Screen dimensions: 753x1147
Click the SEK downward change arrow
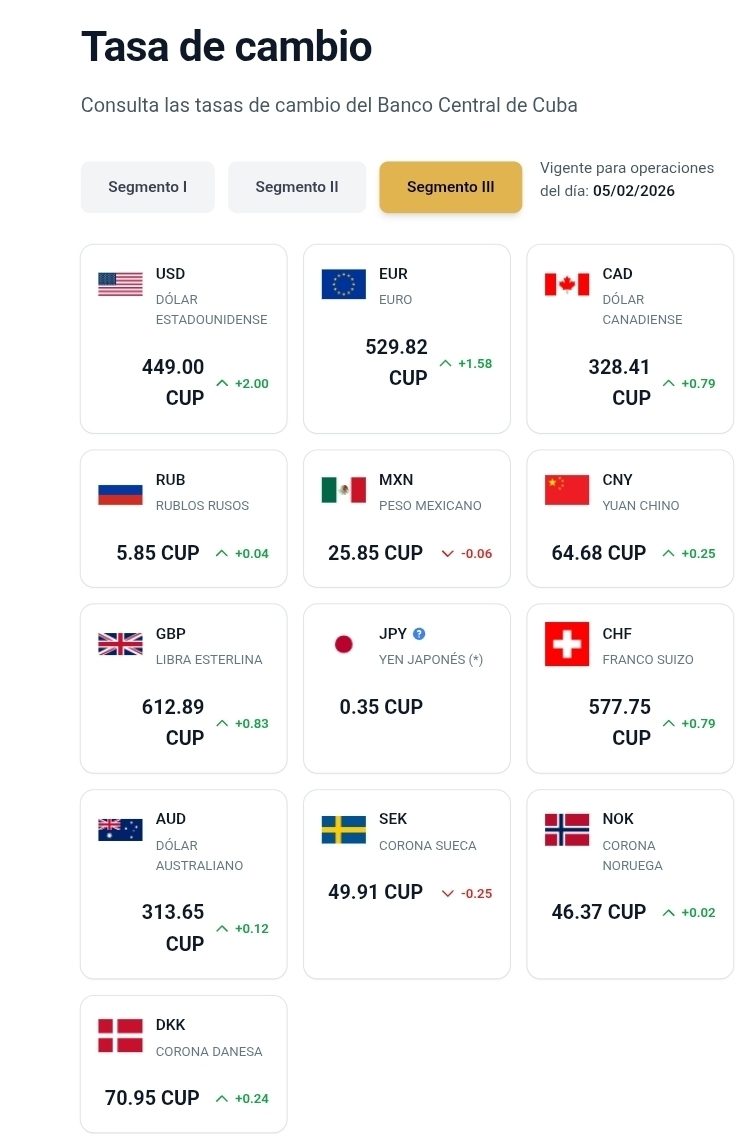(446, 893)
